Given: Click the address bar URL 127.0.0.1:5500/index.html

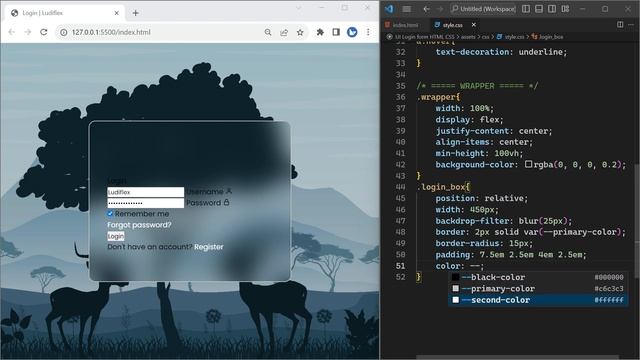Looking at the screenshot, I should [111, 32].
